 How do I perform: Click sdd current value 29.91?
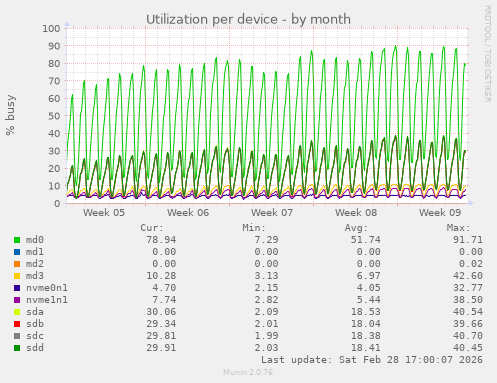click(161, 348)
